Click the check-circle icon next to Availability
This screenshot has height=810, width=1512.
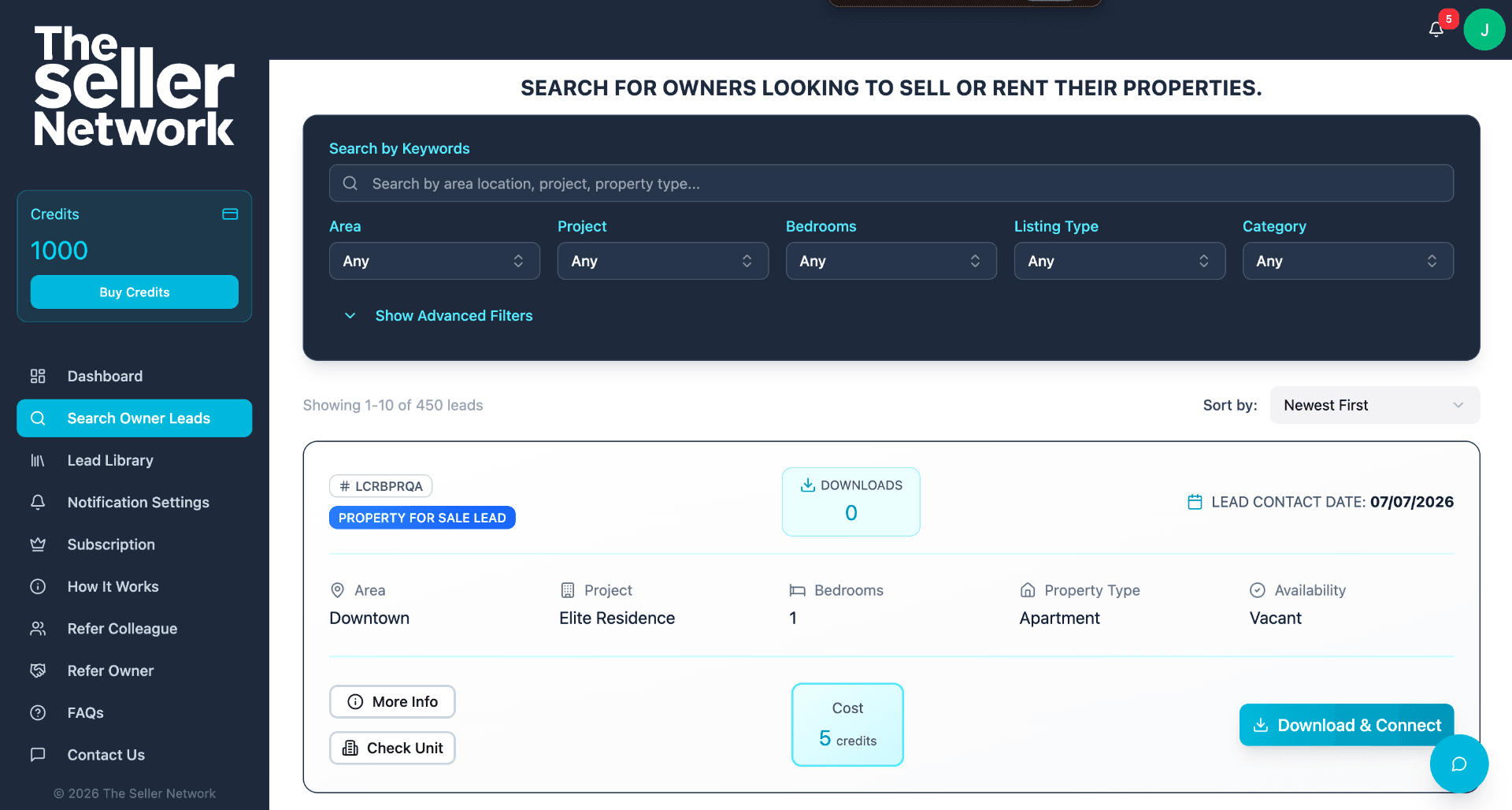[x=1258, y=590]
